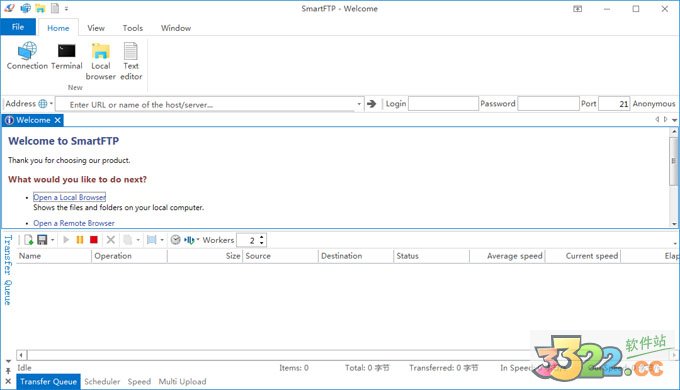
Task: Click the scroll tabs left arrow
Action: point(657,119)
